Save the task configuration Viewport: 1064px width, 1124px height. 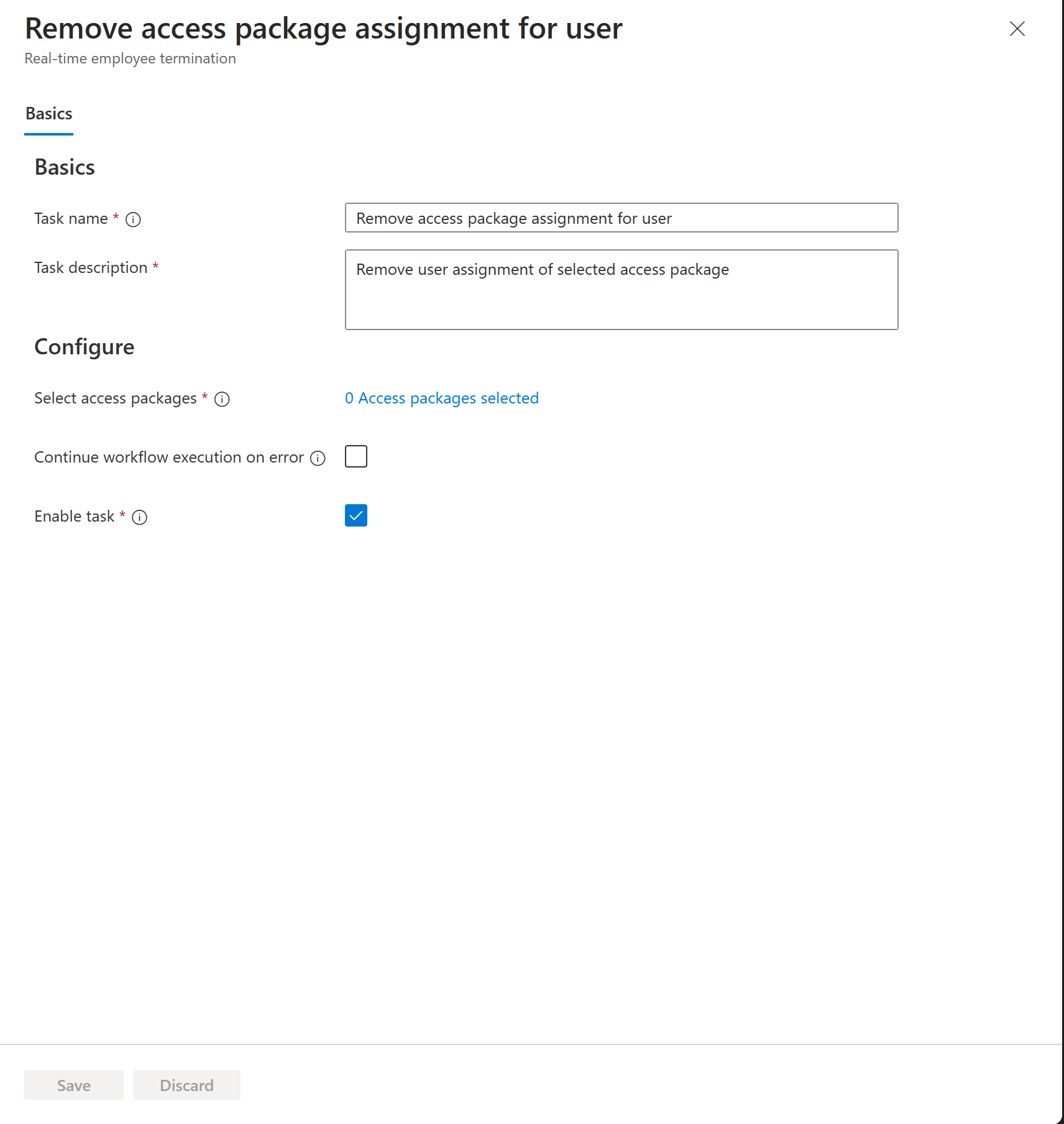(x=73, y=1085)
